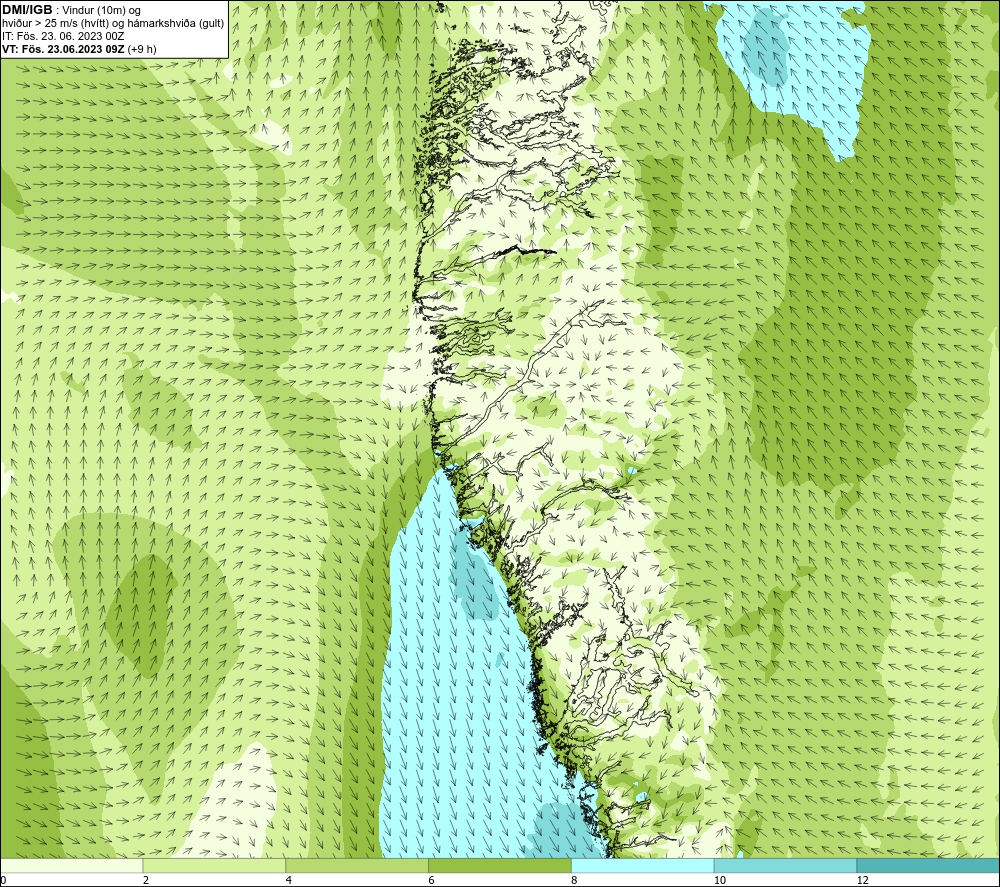
Task: Click the legend scale value 10
Action: point(719,880)
